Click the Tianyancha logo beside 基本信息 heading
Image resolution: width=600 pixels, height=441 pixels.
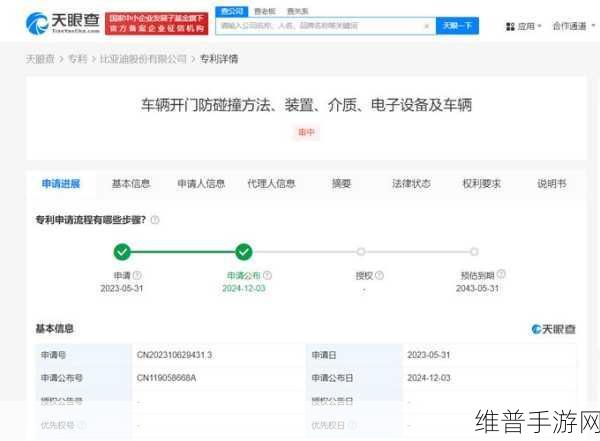(553, 329)
